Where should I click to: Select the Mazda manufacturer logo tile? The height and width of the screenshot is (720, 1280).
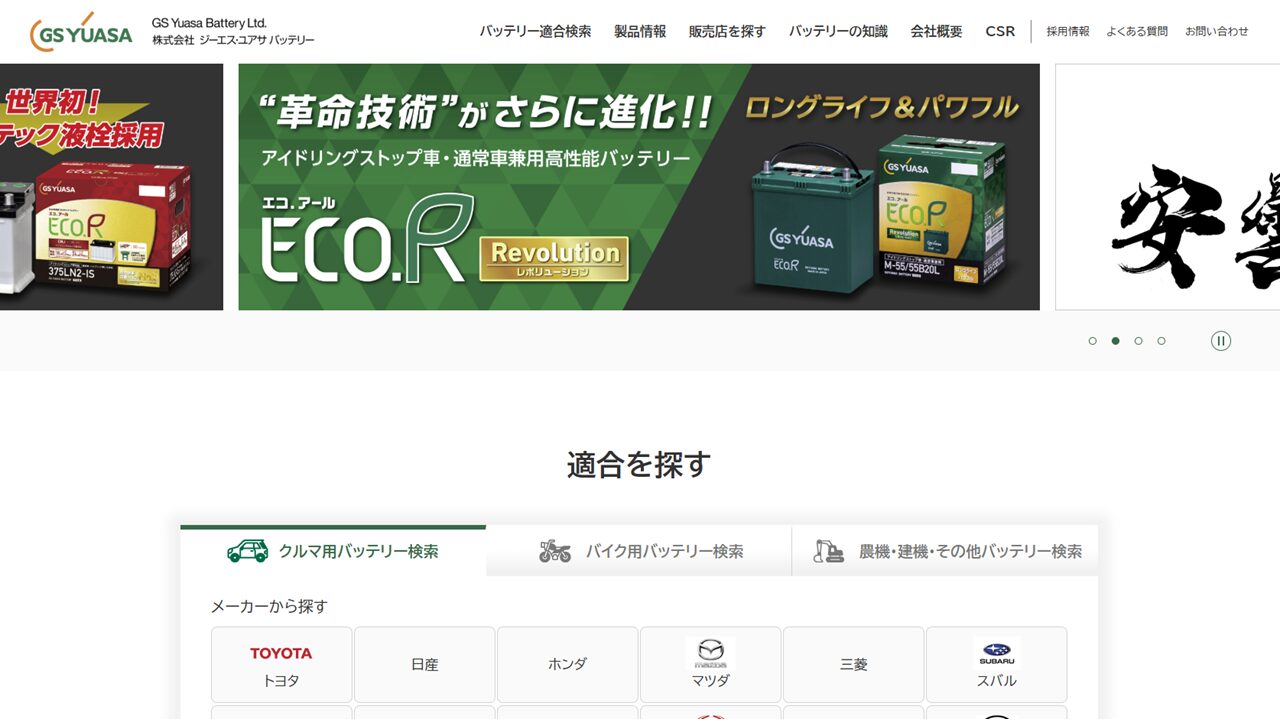710,665
